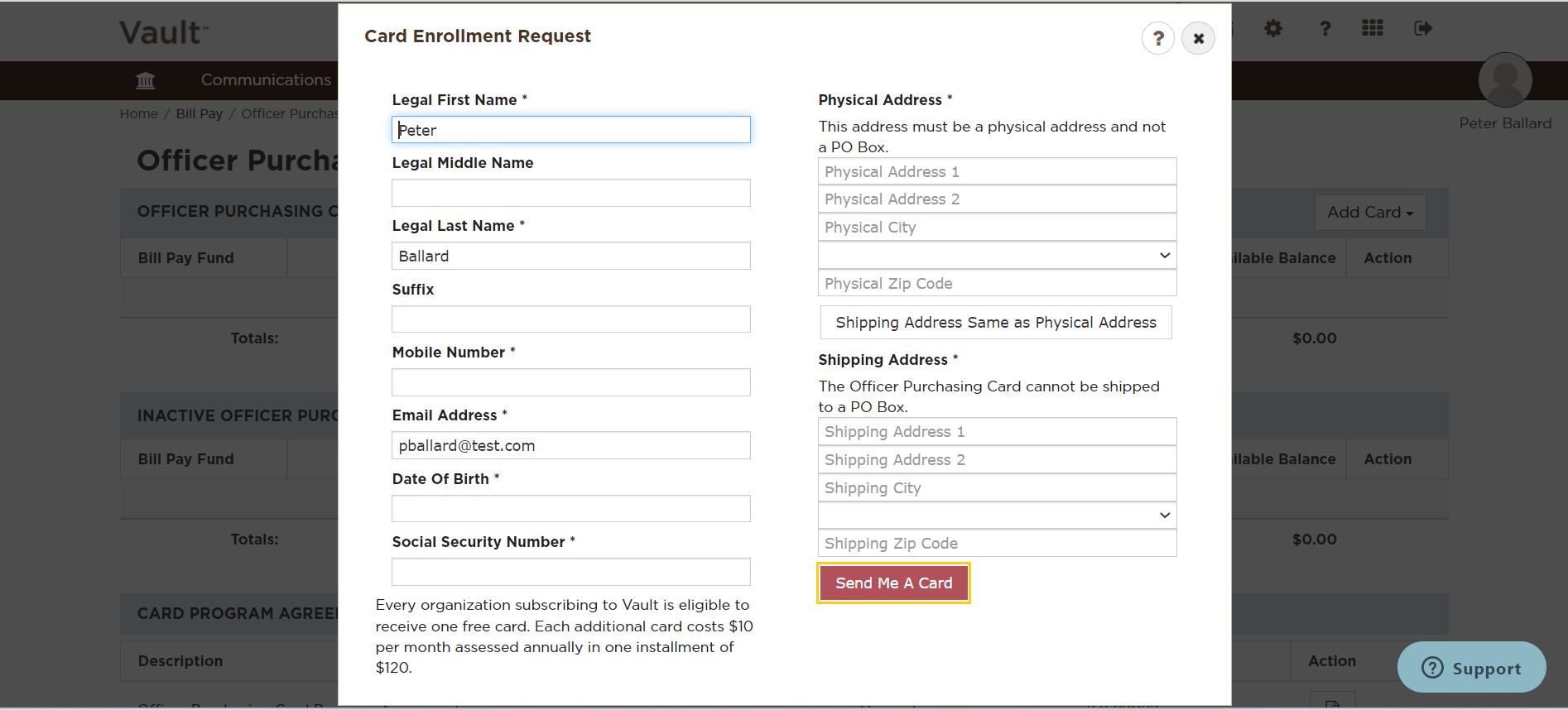The width and height of the screenshot is (1568, 710).
Task: Click the Send Me A Card button
Action: coord(893,583)
